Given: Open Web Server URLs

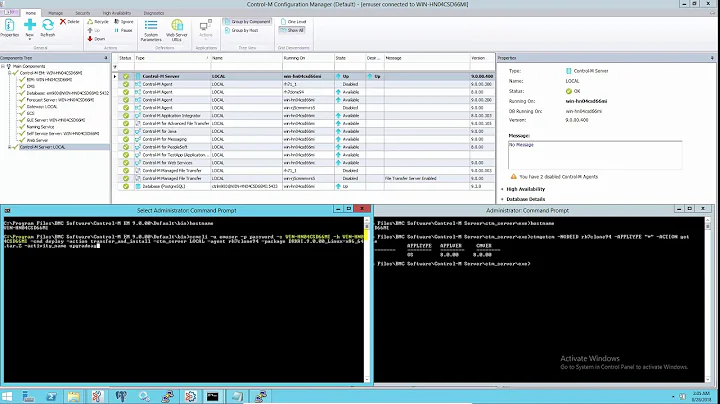Looking at the screenshot, I should point(177,30).
